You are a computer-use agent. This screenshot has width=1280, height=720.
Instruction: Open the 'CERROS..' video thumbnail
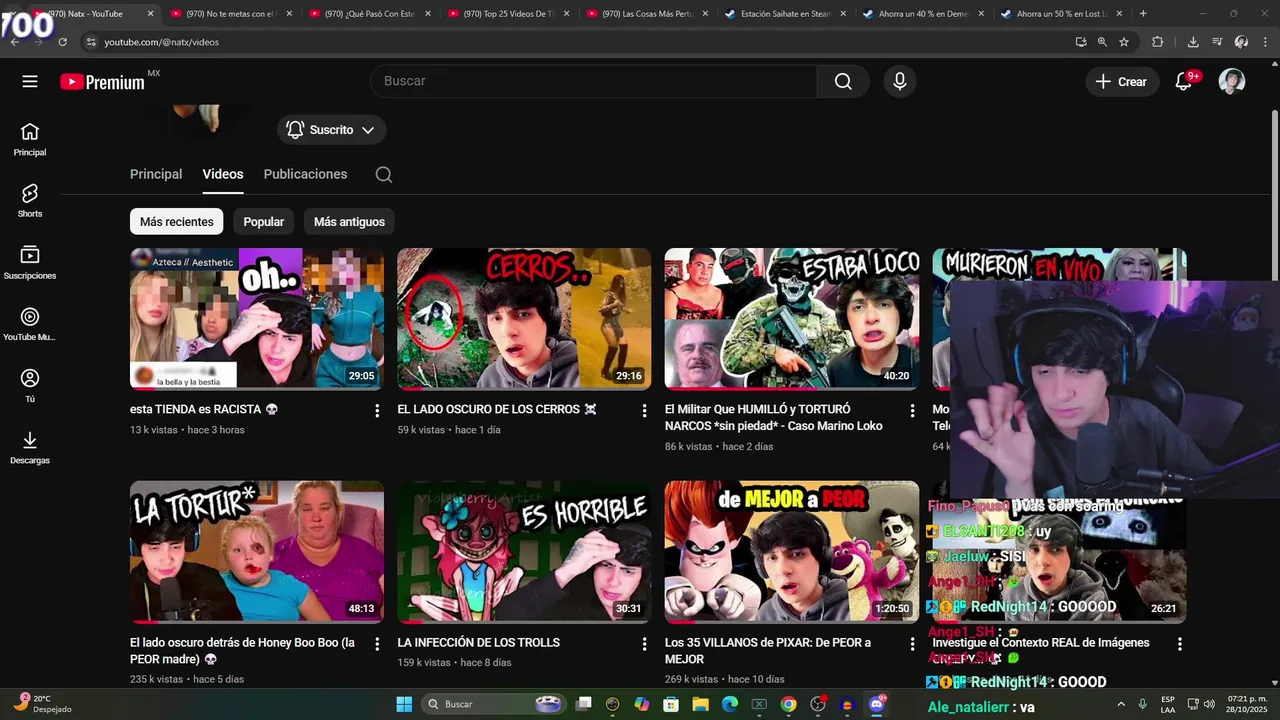tap(524, 318)
